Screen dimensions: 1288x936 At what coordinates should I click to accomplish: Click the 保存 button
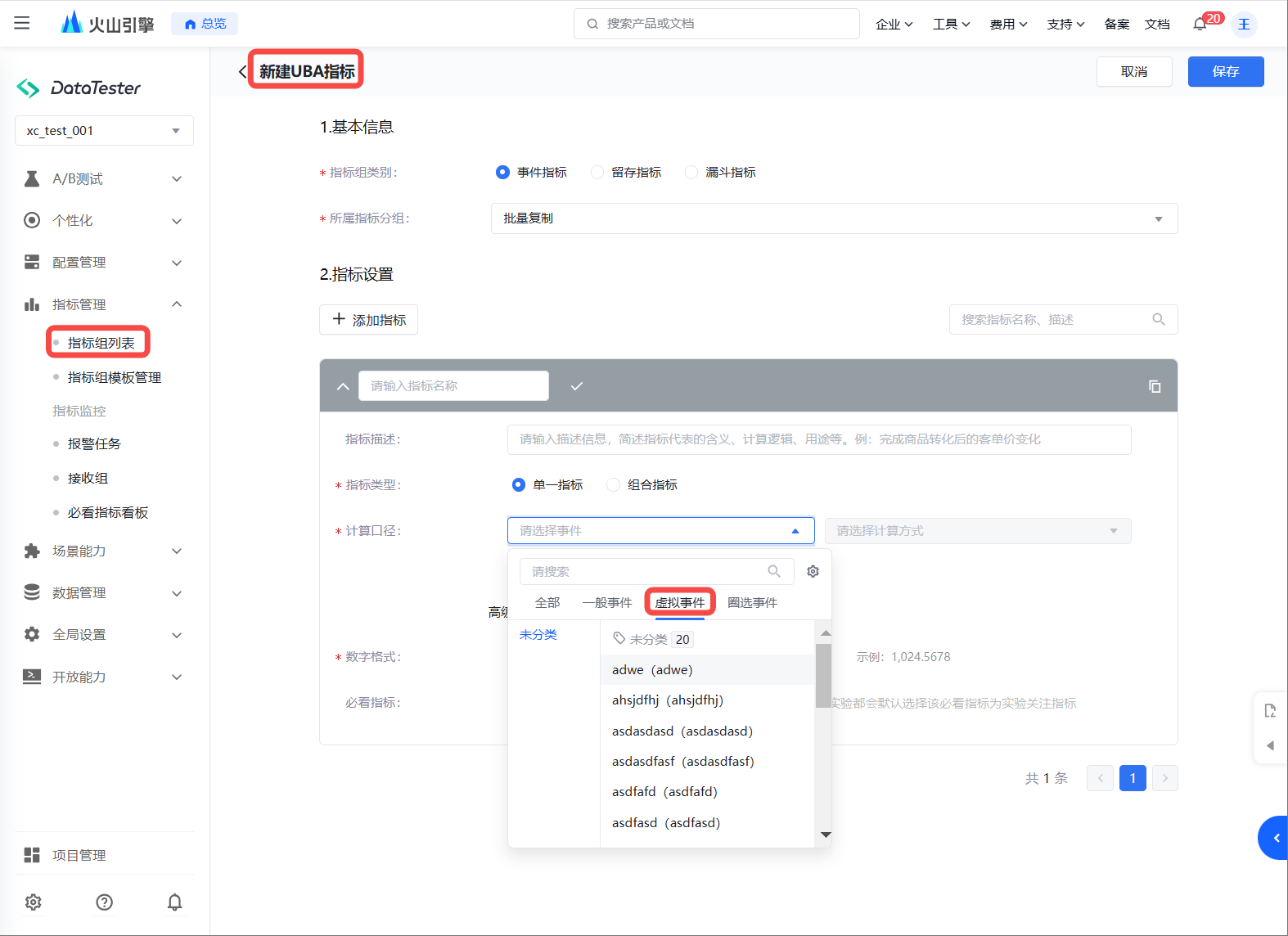tap(1226, 71)
